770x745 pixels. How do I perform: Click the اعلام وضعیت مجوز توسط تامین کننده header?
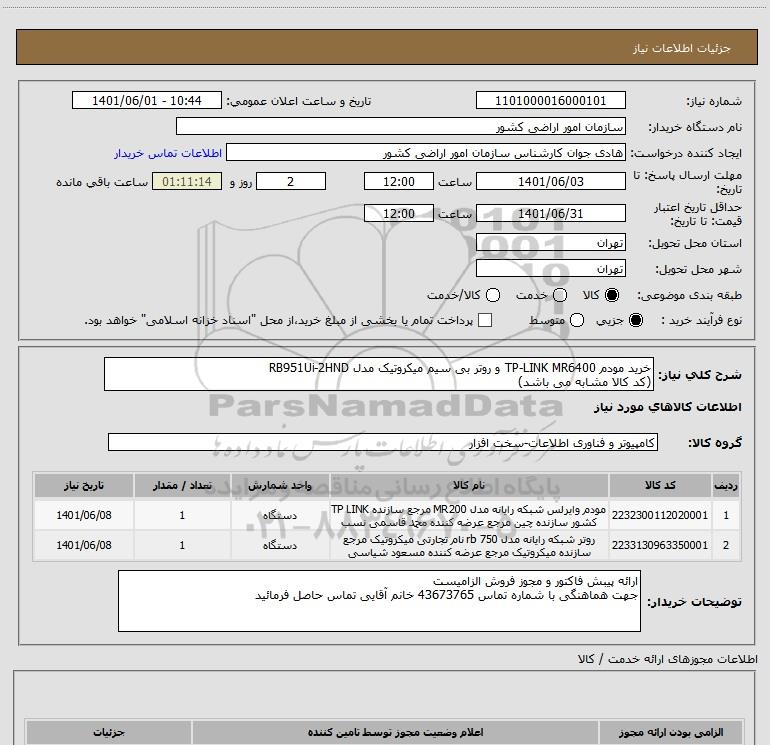[395, 732]
